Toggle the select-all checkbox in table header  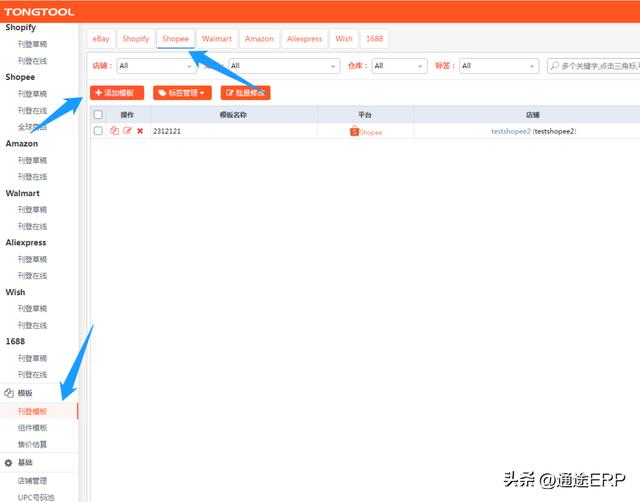(98, 115)
